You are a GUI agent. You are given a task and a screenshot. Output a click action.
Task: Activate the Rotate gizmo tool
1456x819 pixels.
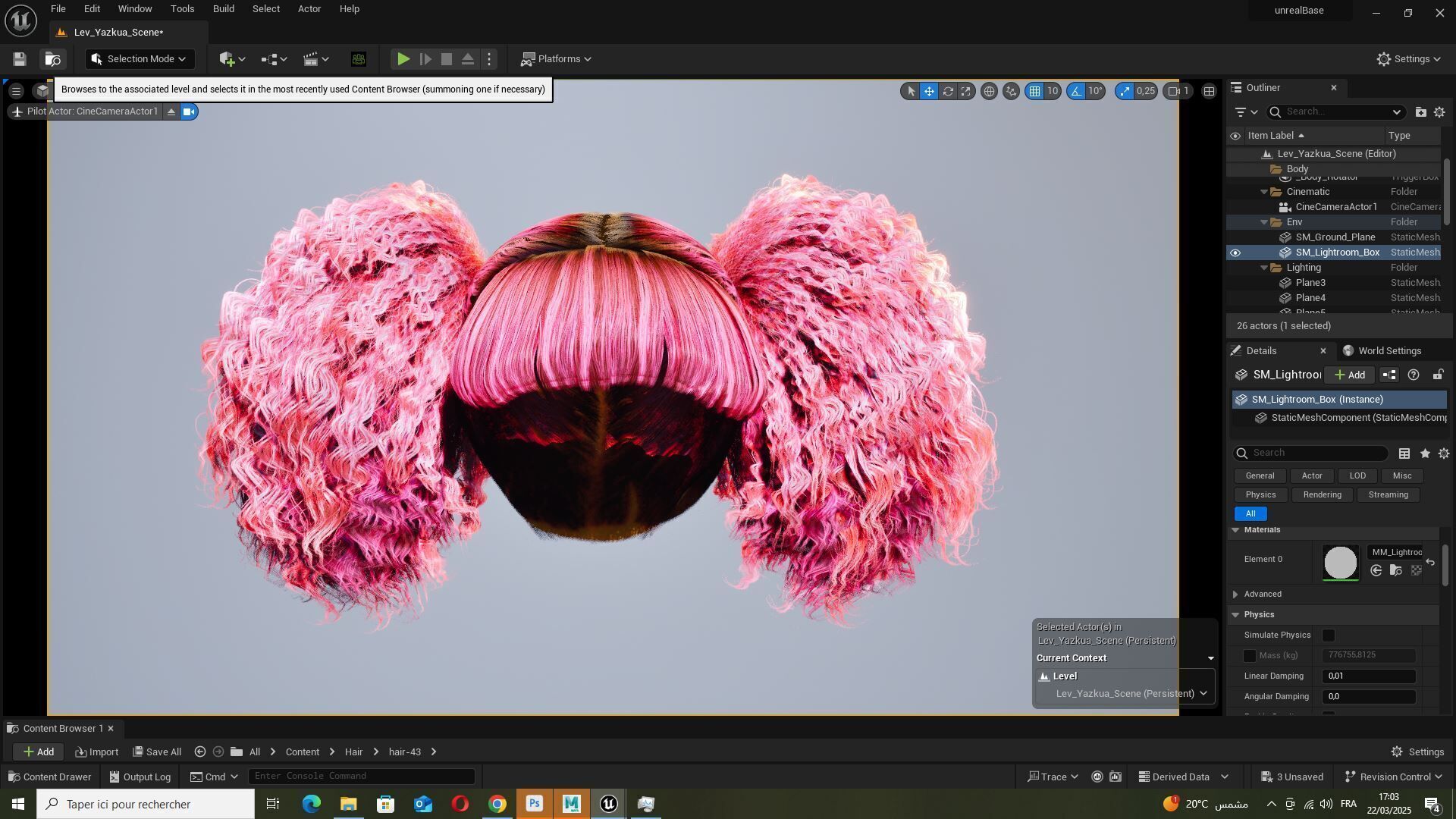(x=948, y=91)
